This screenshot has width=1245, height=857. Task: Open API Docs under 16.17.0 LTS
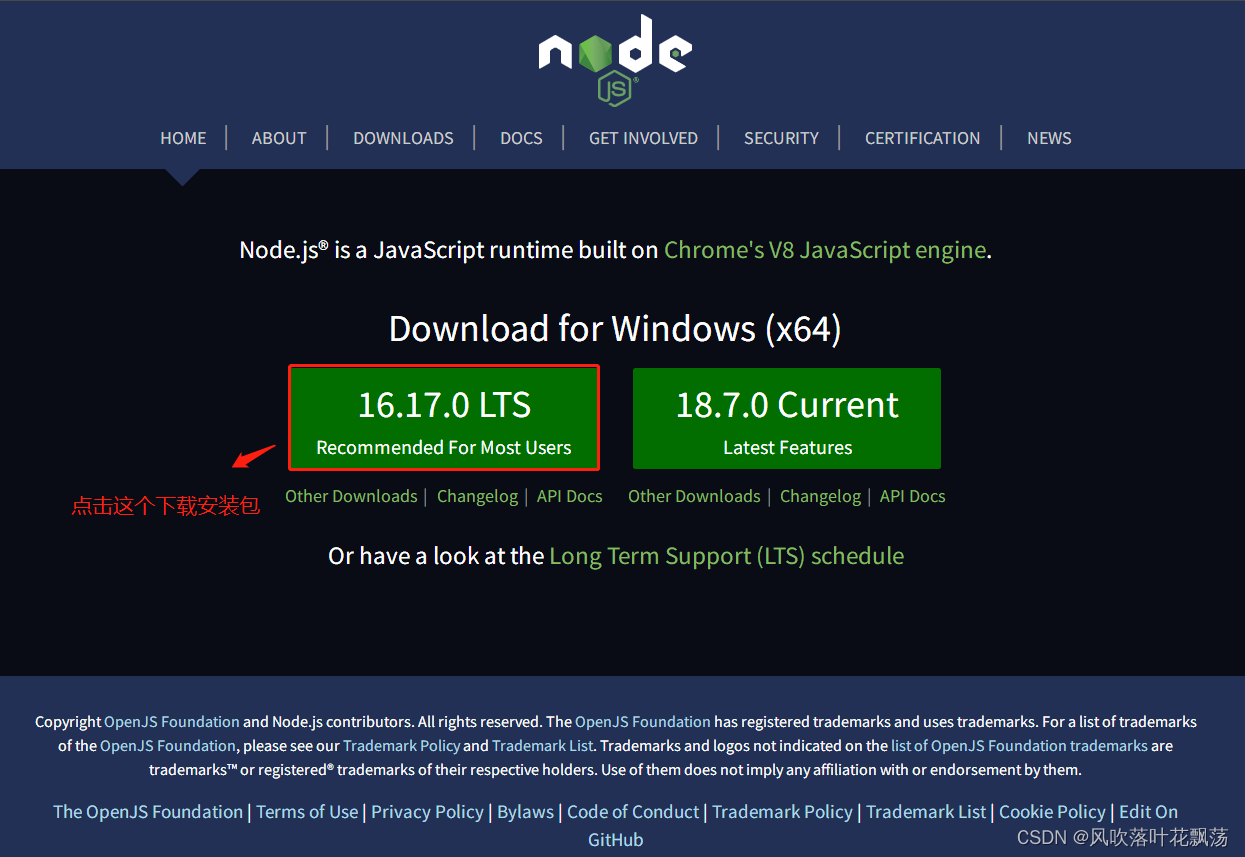click(570, 496)
